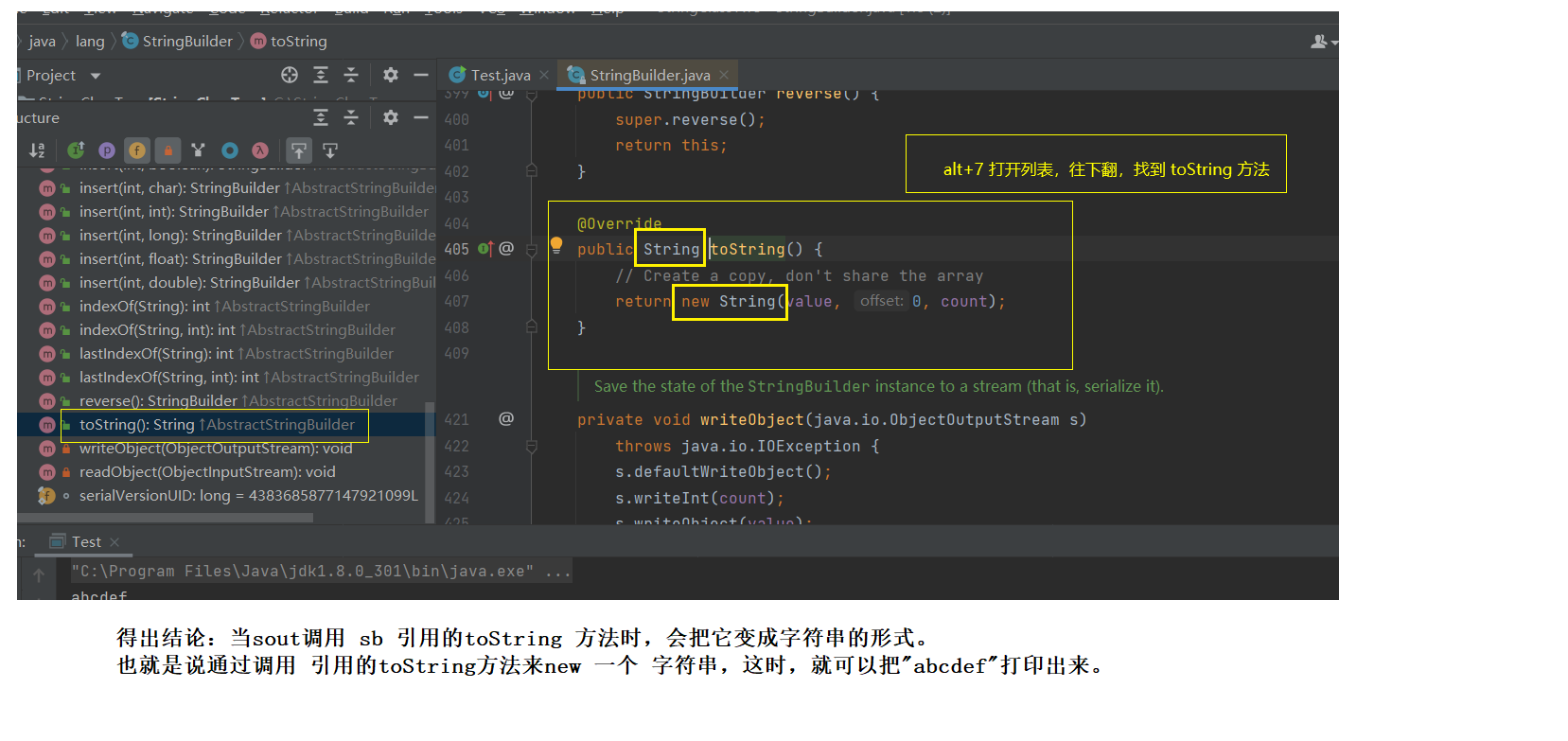The height and width of the screenshot is (741, 1568).
Task: Toggle show lambdas filter
Action: coord(260,150)
